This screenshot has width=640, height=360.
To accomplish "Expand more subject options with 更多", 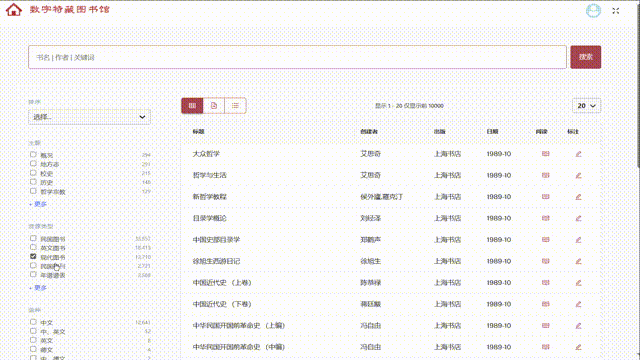I will tap(38, 204).
